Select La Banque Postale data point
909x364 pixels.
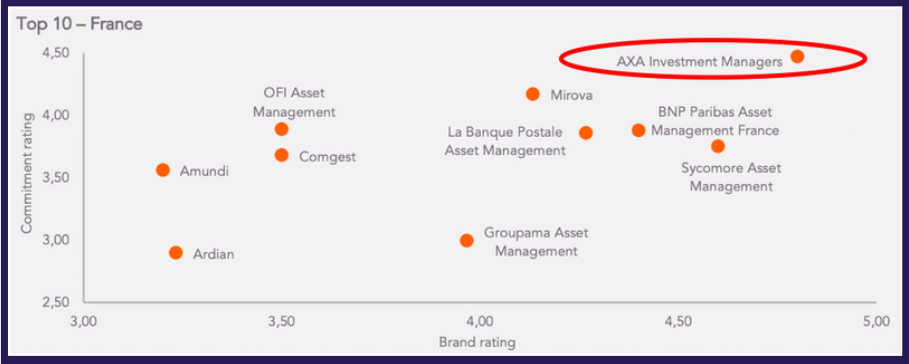coord(586,133)
